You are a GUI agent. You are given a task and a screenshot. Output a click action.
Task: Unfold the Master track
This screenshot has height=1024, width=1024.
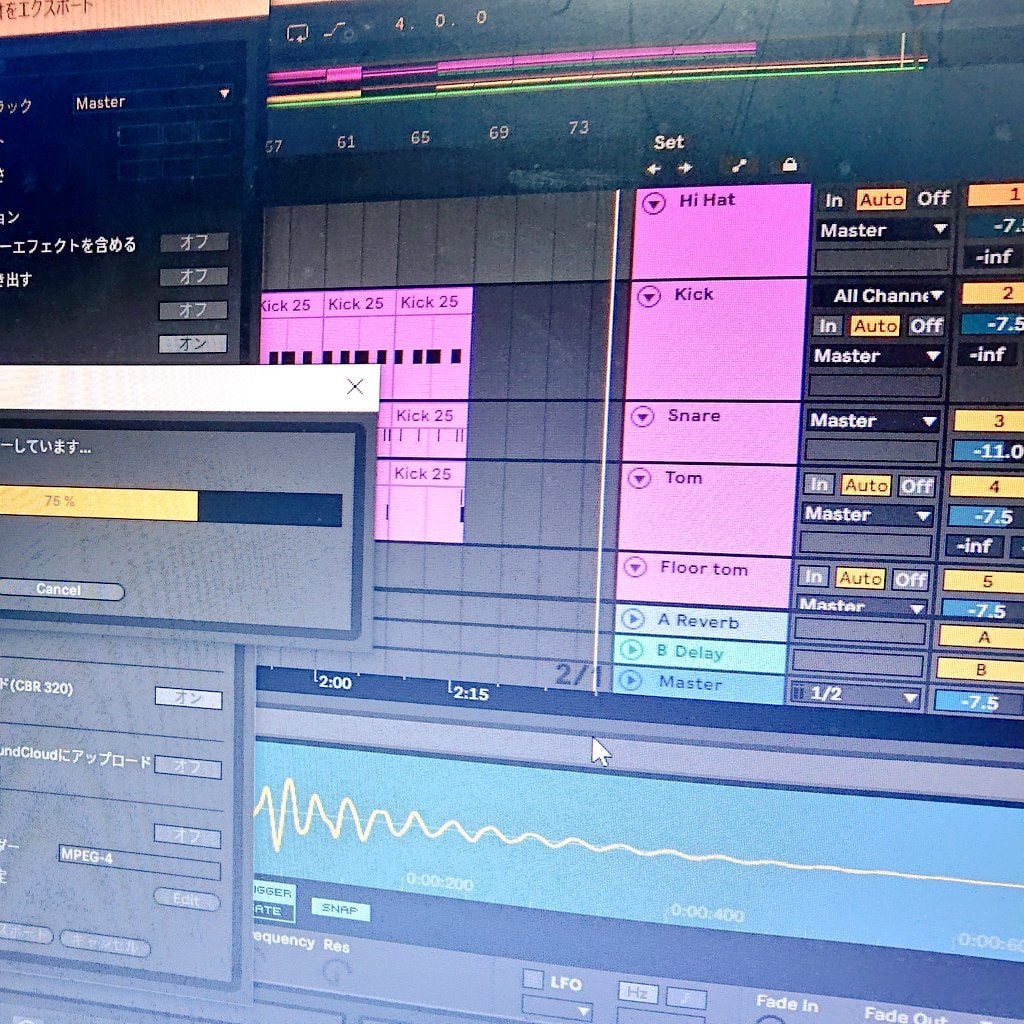click(x=630, y=680)
